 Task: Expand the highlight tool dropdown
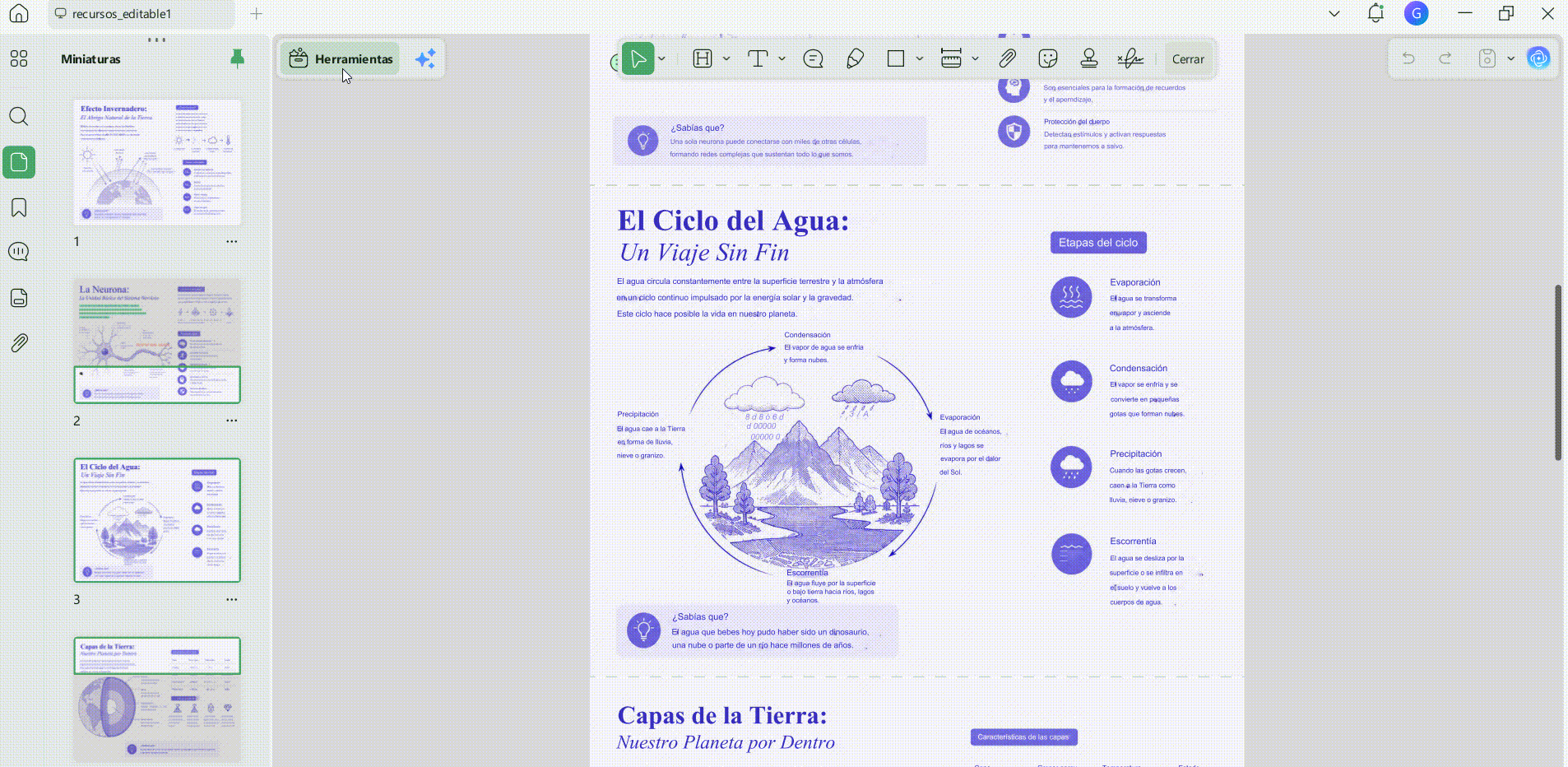(x=726, y=58)
